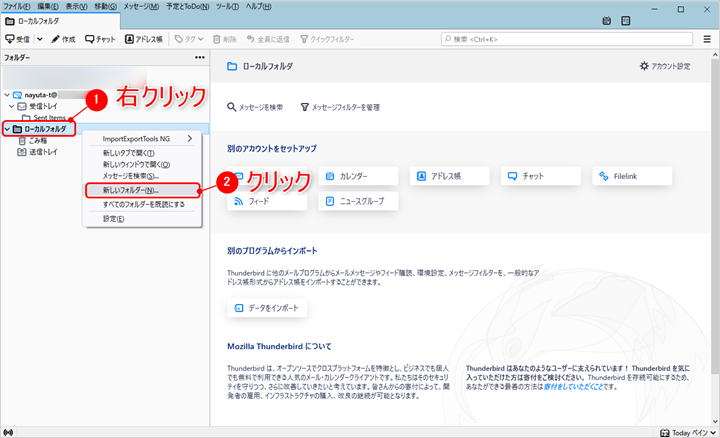Set up a ニュースグループ account
Screen dimensions: 720x438
pyautogui.click(x=358, y=201)
